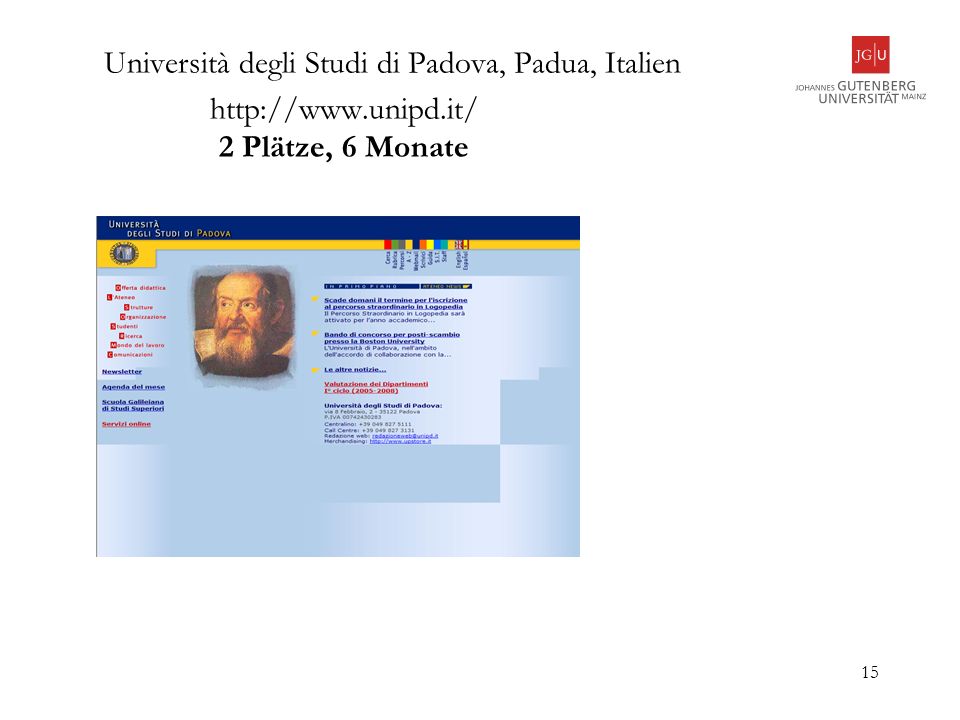Click the Università degli Studi di Padova banner title
Image resolution: width=960 pixels, height=720 pixels.
[x=170, y=228]
